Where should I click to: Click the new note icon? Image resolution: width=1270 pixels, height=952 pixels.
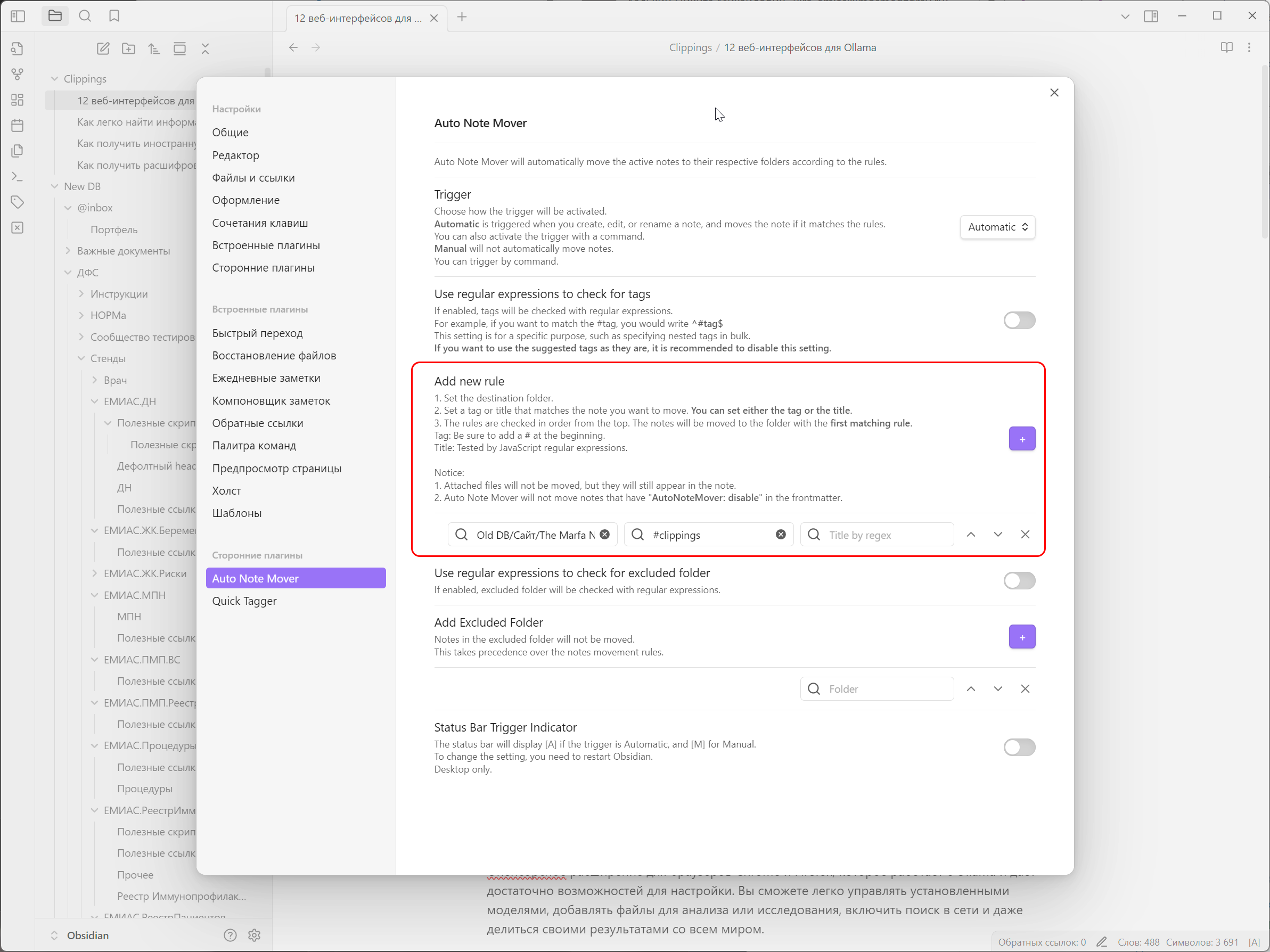coord(103,49)
